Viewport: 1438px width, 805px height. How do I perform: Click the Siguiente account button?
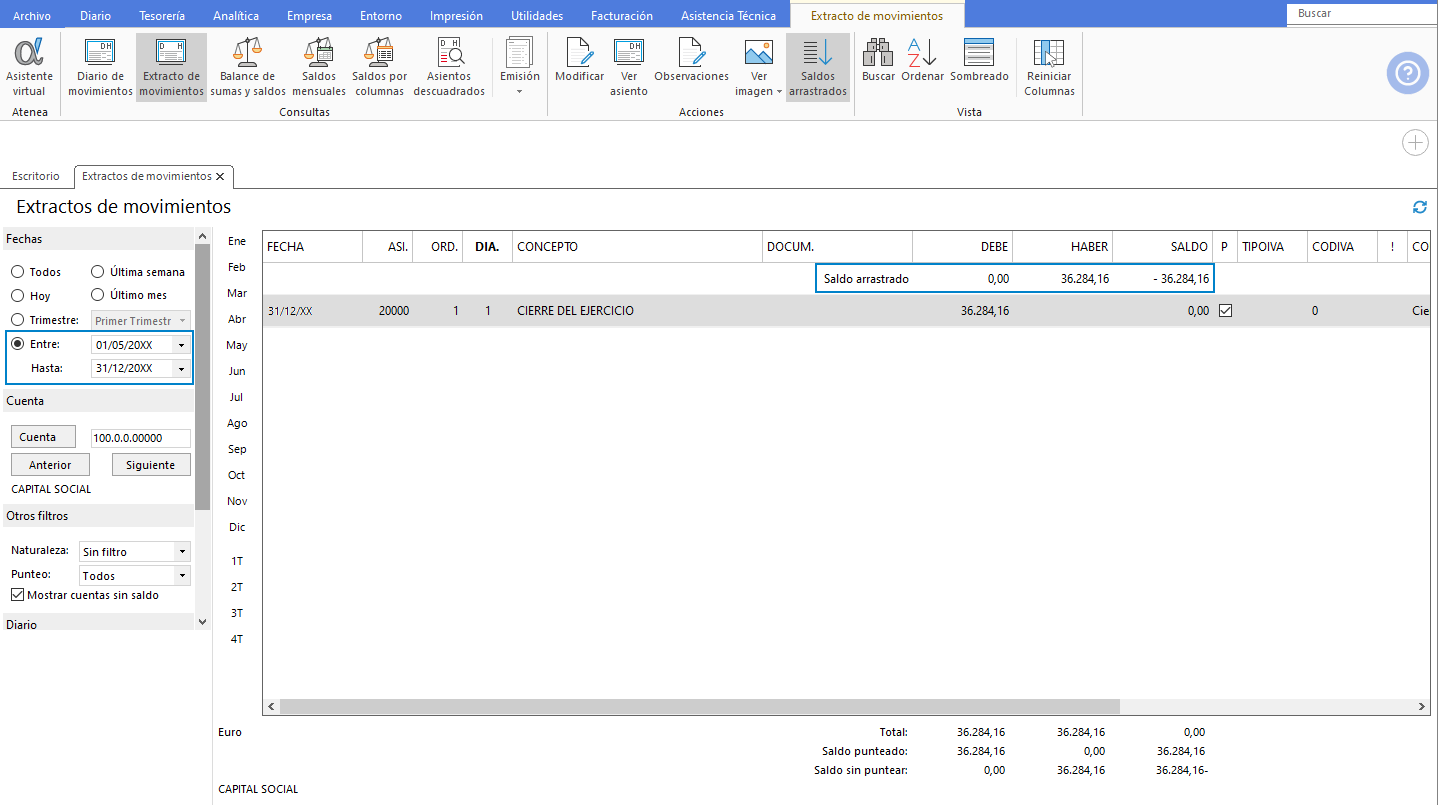click(x=151, y=465)
